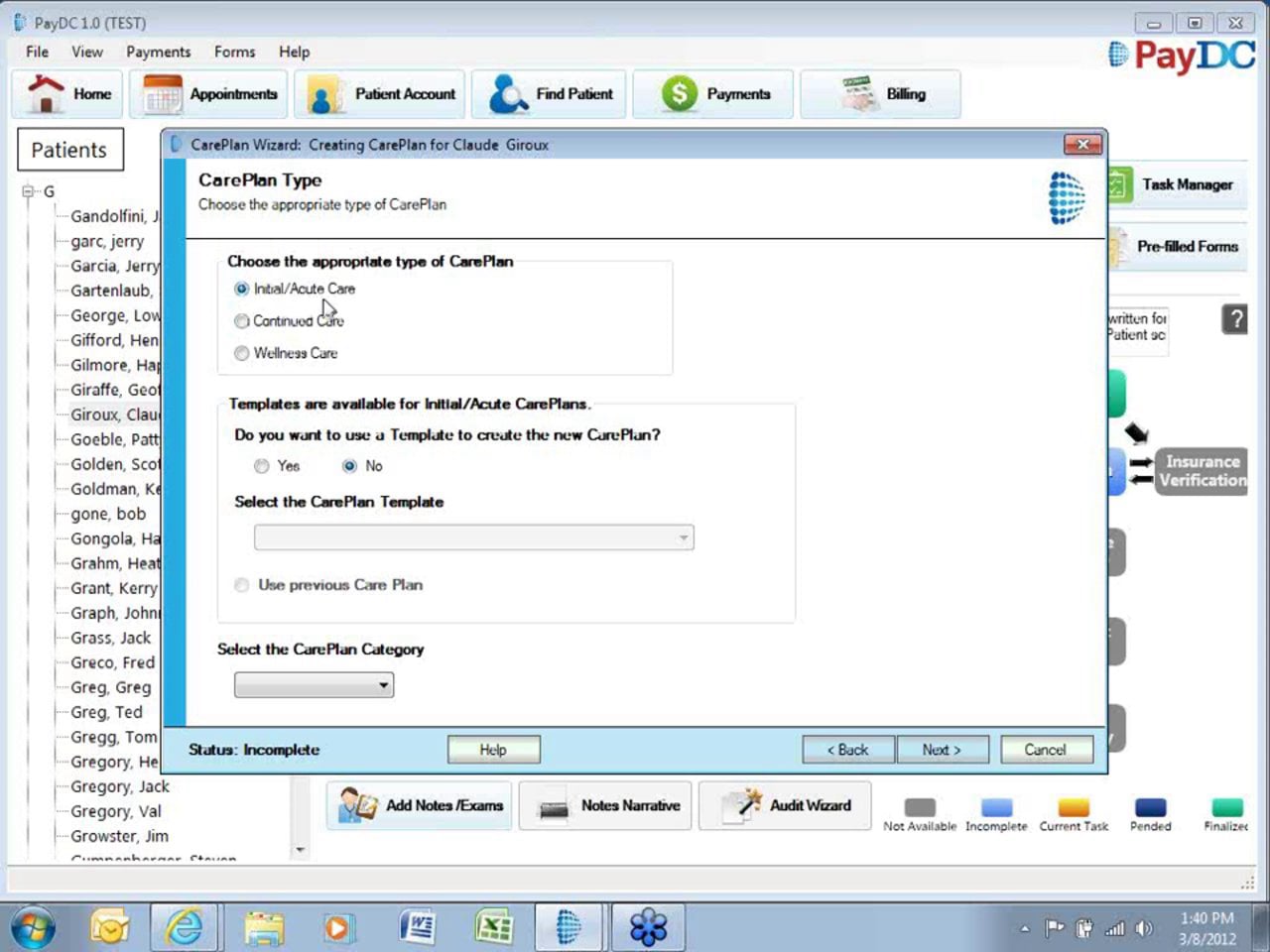The height and width of the screenshot is (952, 1270).
Task: Open Appointments calendar
Action: (x=208, y=94)
